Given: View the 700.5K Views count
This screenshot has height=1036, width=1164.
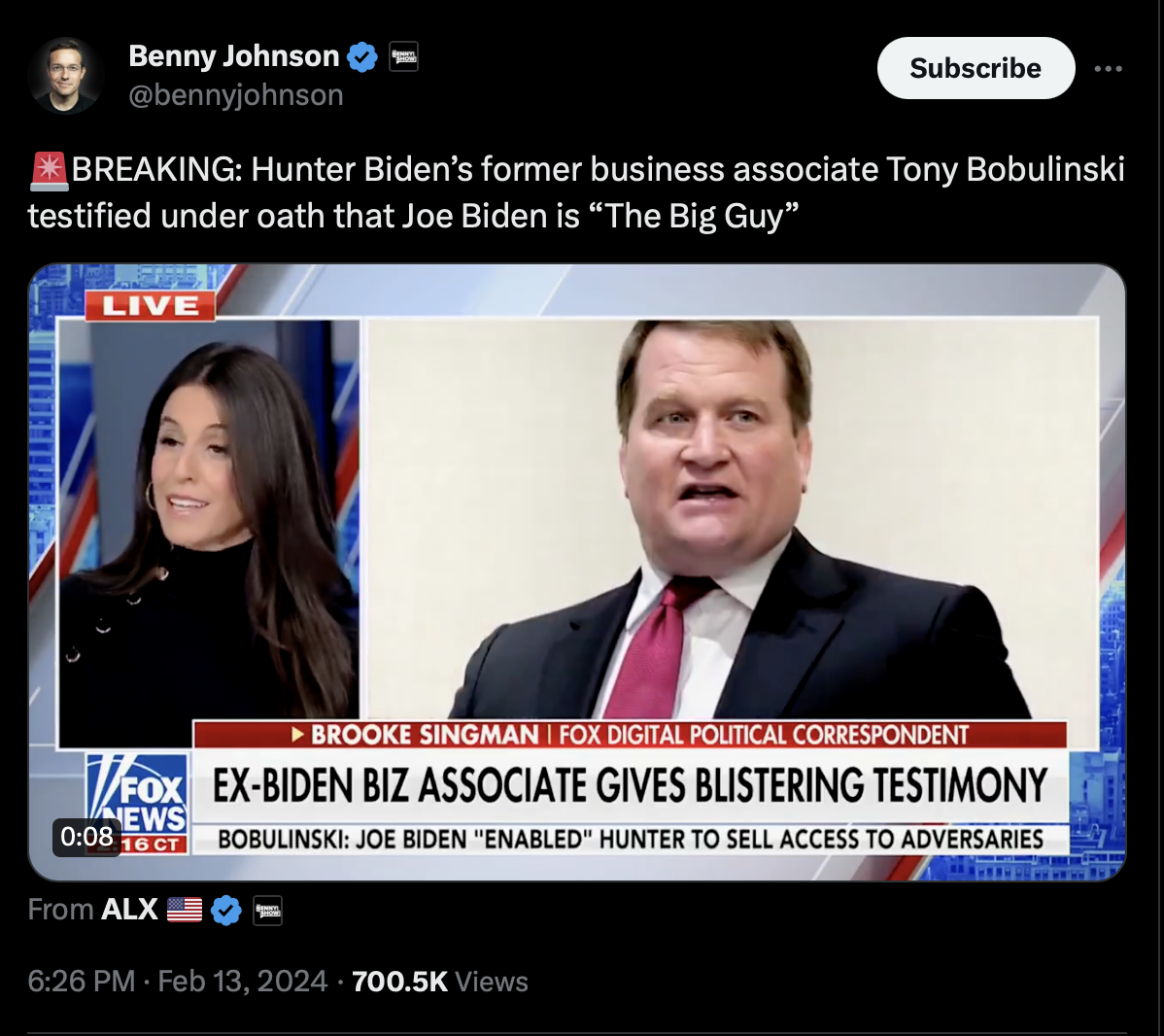Looking at the screenshot, I should click(439, 981).
